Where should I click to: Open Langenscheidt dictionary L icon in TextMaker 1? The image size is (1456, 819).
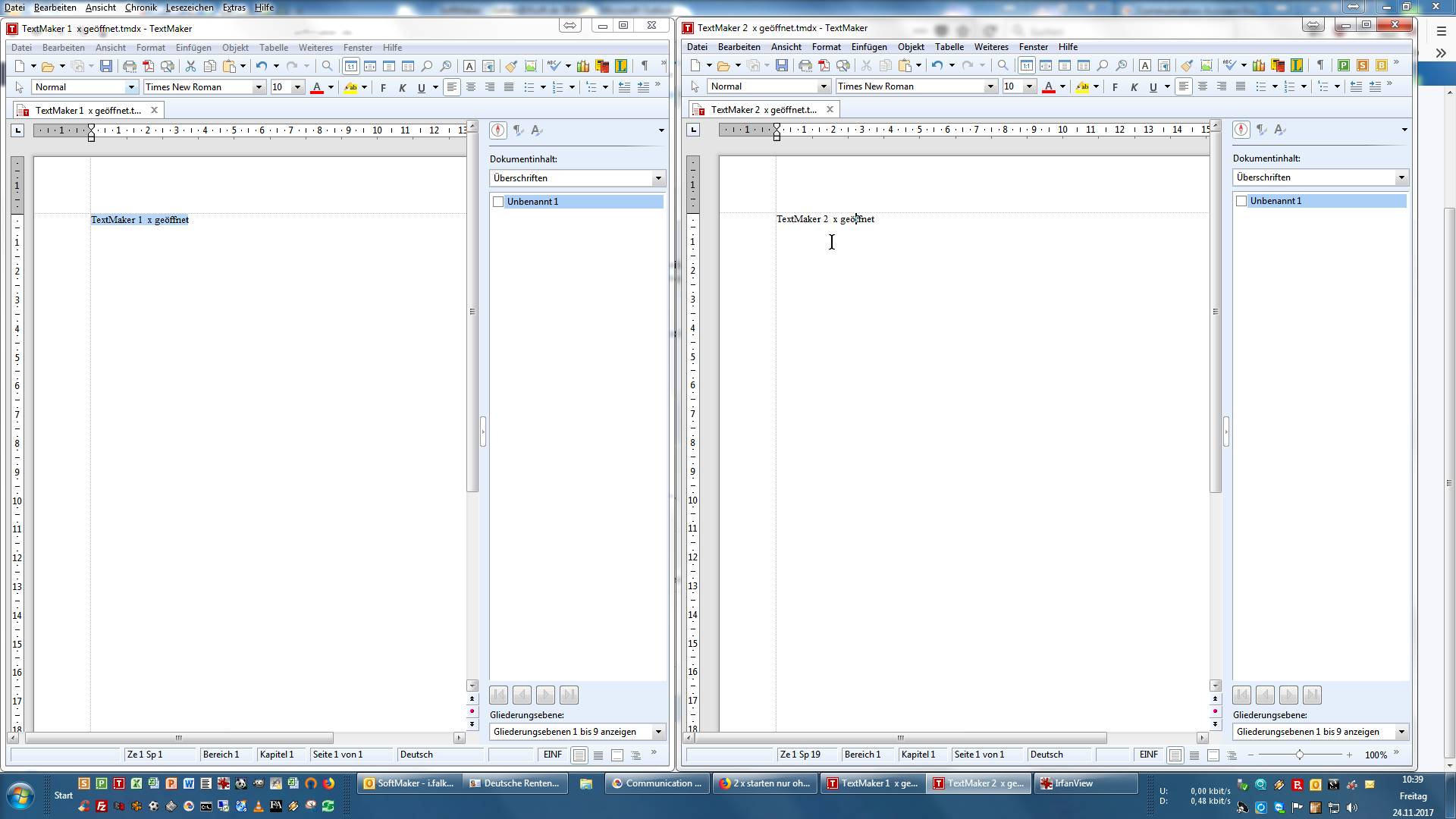[621, 66]
